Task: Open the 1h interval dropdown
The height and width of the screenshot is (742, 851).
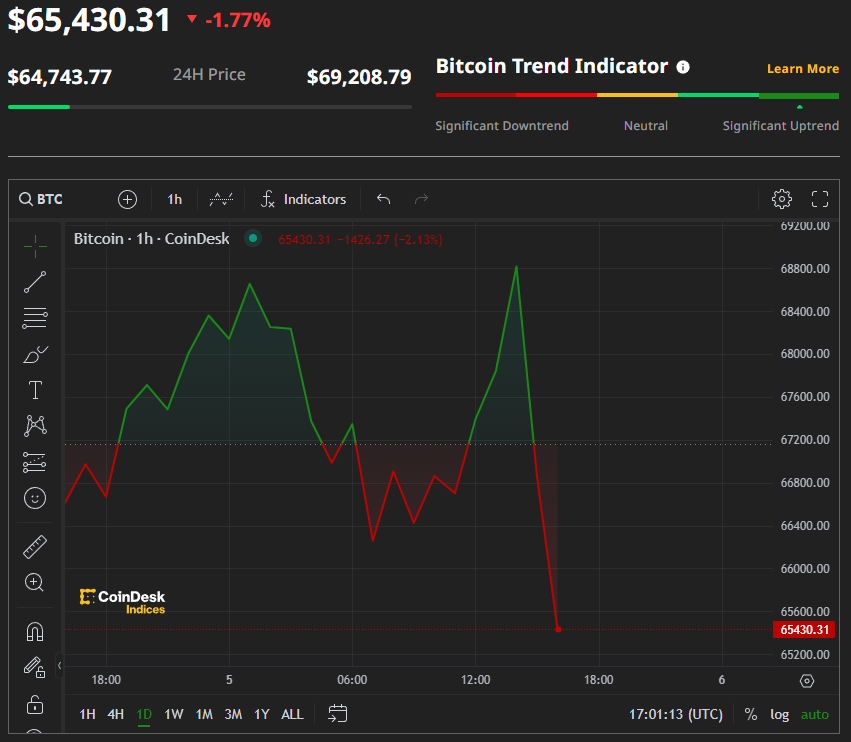Action: point(173,199)
